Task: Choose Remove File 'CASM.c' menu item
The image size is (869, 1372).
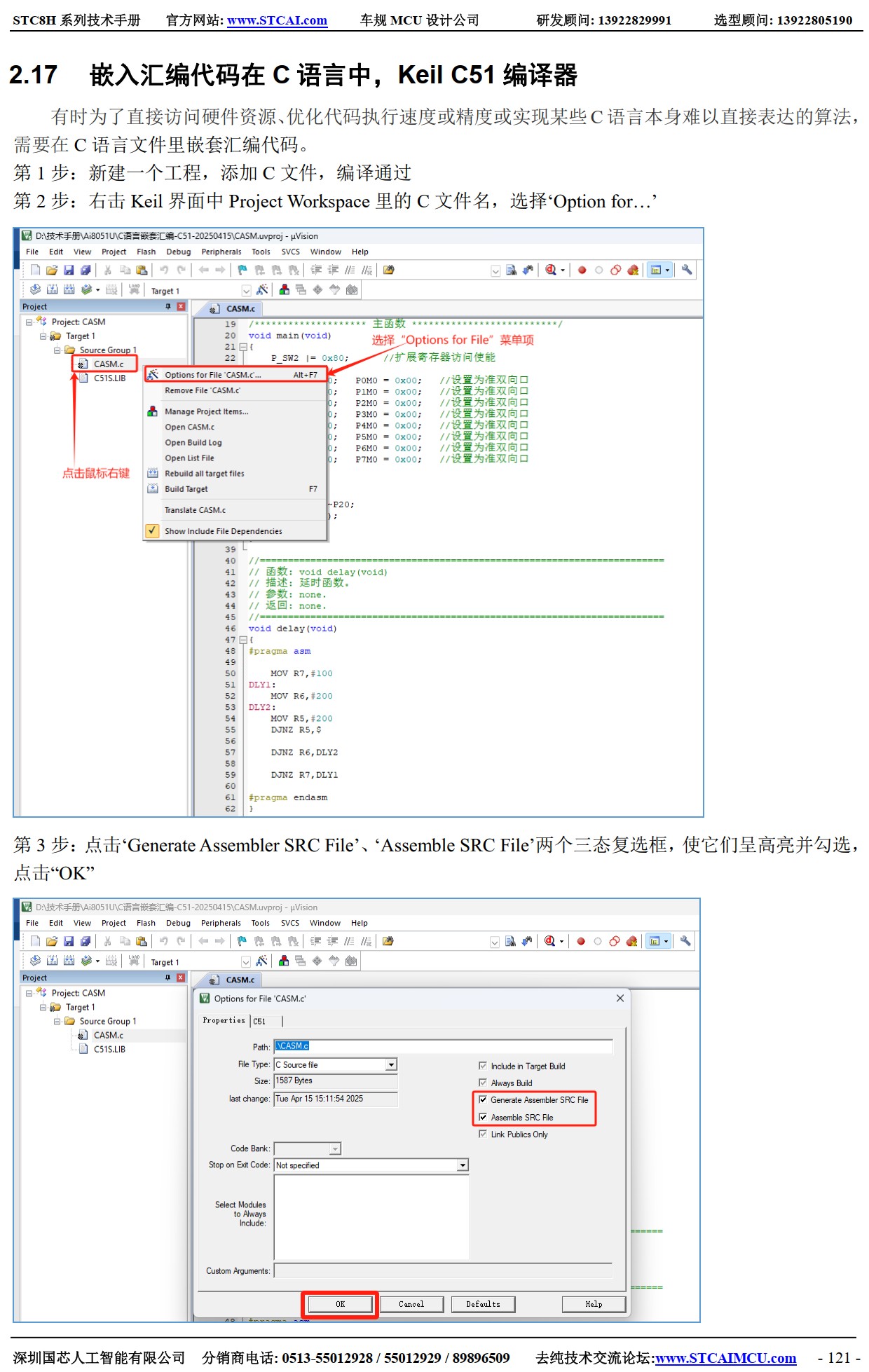Action: (235, 390)
